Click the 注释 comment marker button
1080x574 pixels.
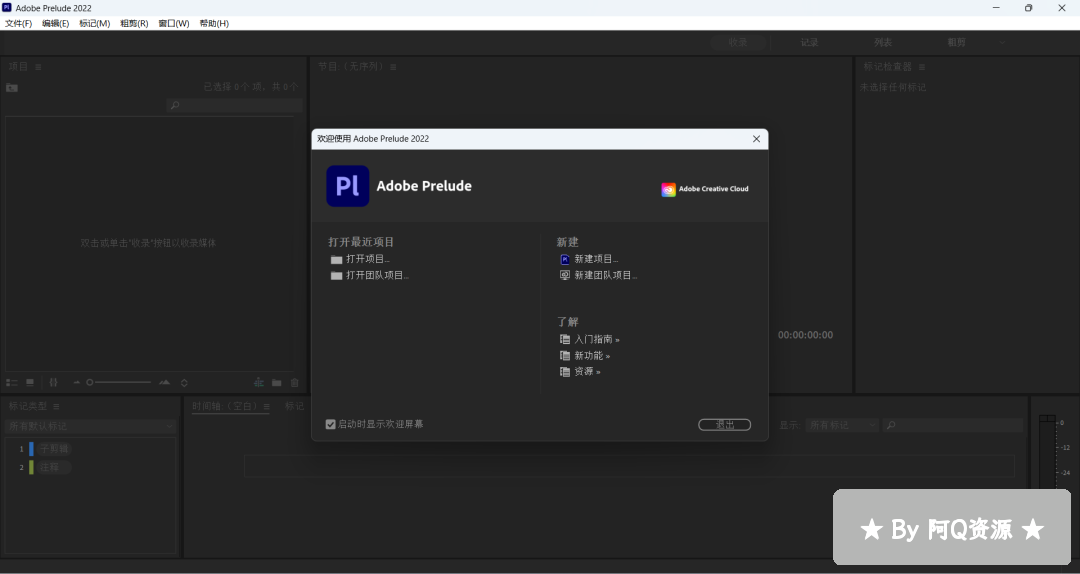coord(54,467)
